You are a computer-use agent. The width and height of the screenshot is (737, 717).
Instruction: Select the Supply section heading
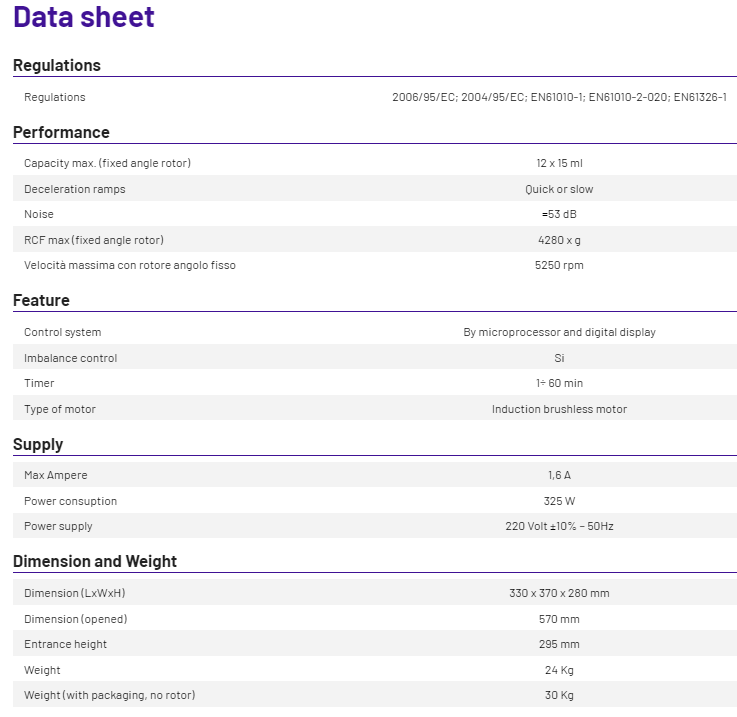point(38,445)
